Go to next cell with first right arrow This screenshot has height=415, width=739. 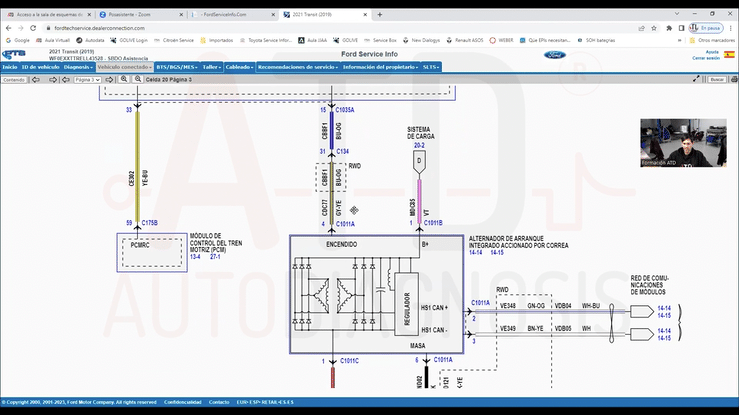pyautogui.click(x=52, y=80)
